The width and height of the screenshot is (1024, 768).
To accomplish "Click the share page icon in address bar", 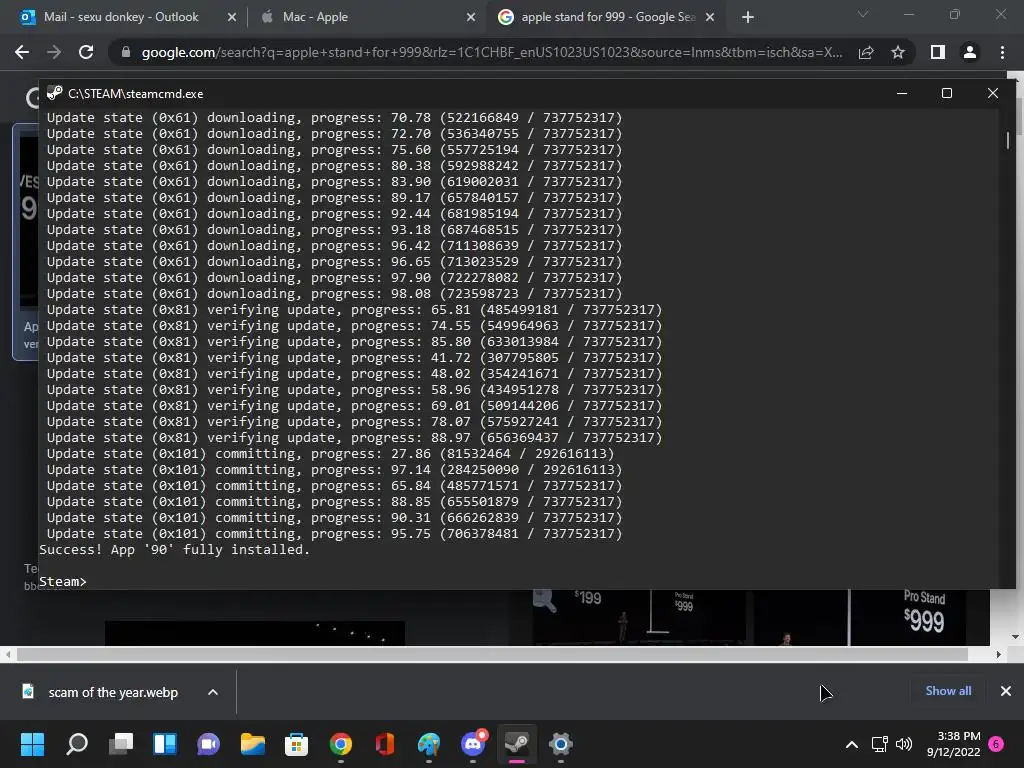I will (866, 52).
